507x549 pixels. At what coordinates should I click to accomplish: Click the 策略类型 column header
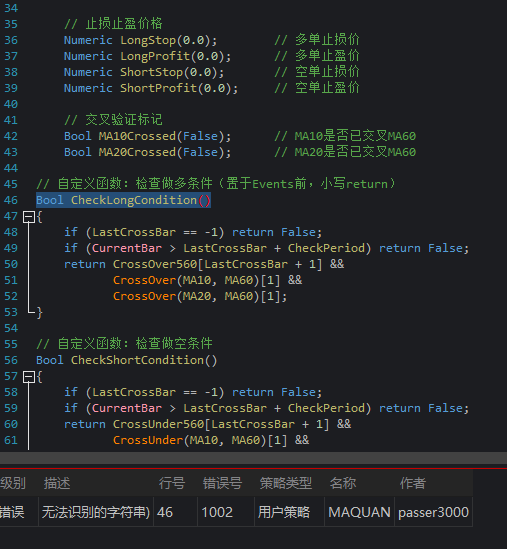pyautogui.click(x=286, y=483)
